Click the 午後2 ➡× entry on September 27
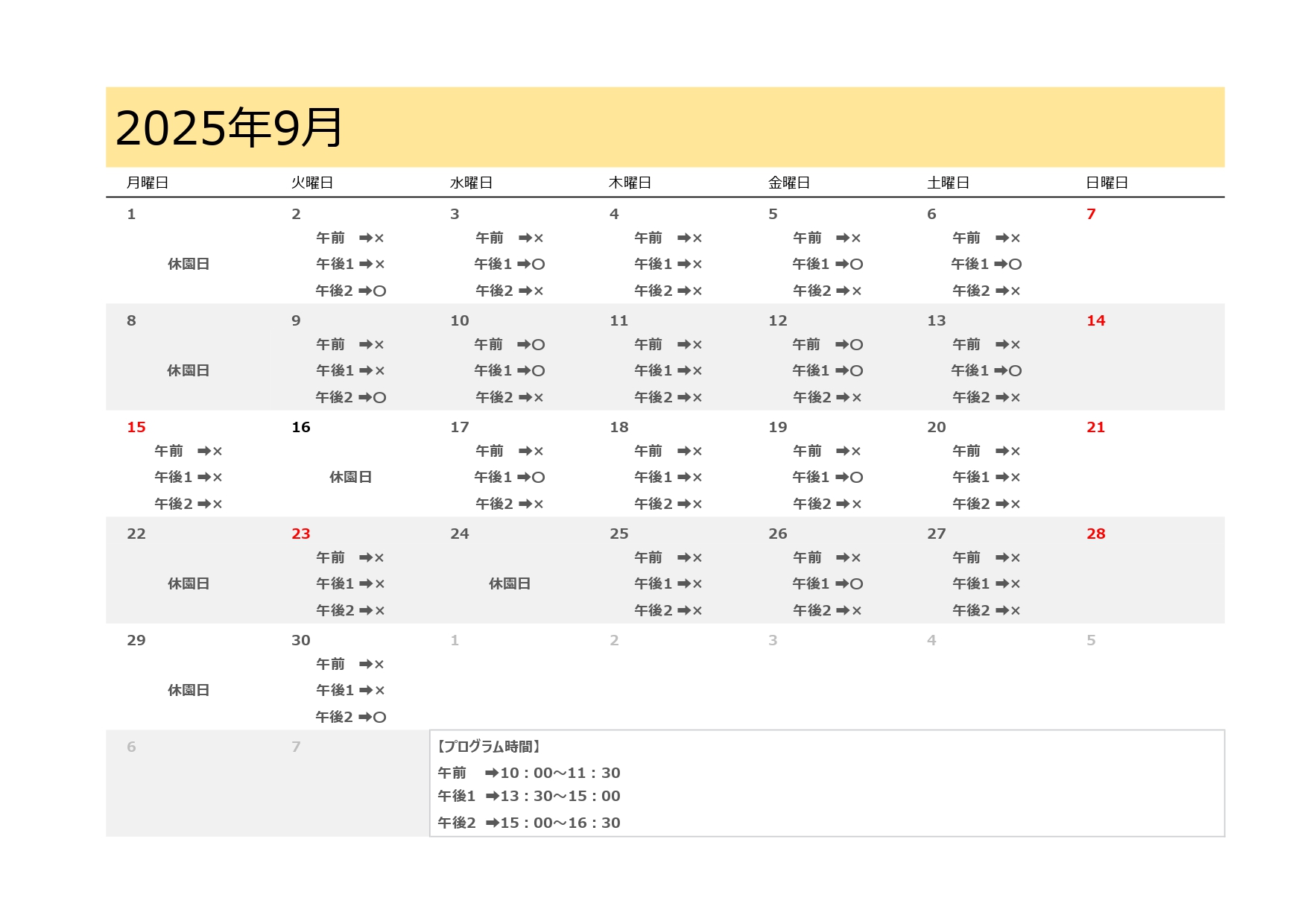 pos(987,610)
